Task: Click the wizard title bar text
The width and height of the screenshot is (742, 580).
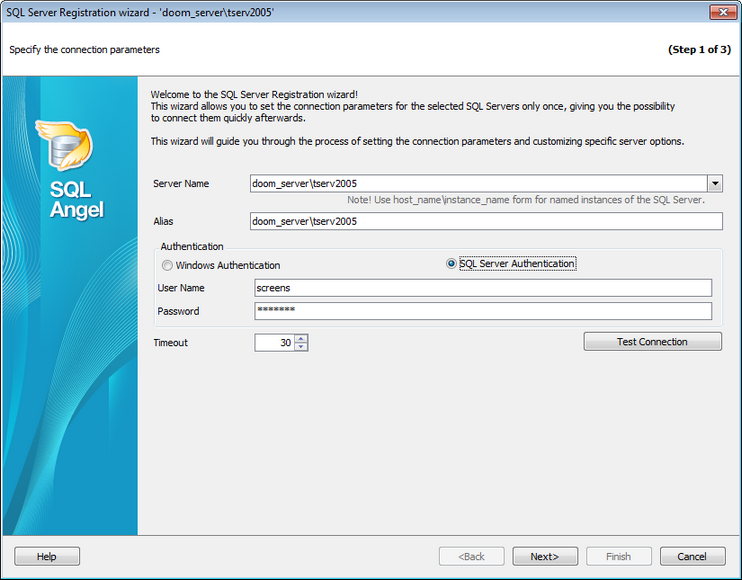Action: coord(140,12)
